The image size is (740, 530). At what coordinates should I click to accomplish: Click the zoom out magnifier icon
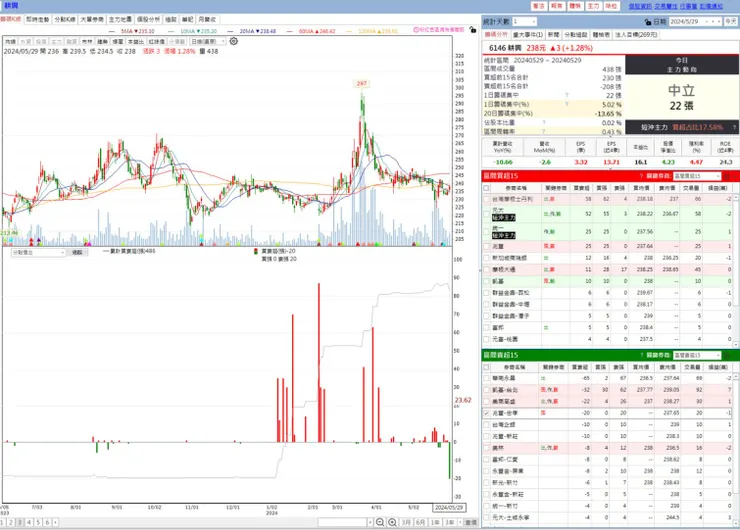(380, 522)
